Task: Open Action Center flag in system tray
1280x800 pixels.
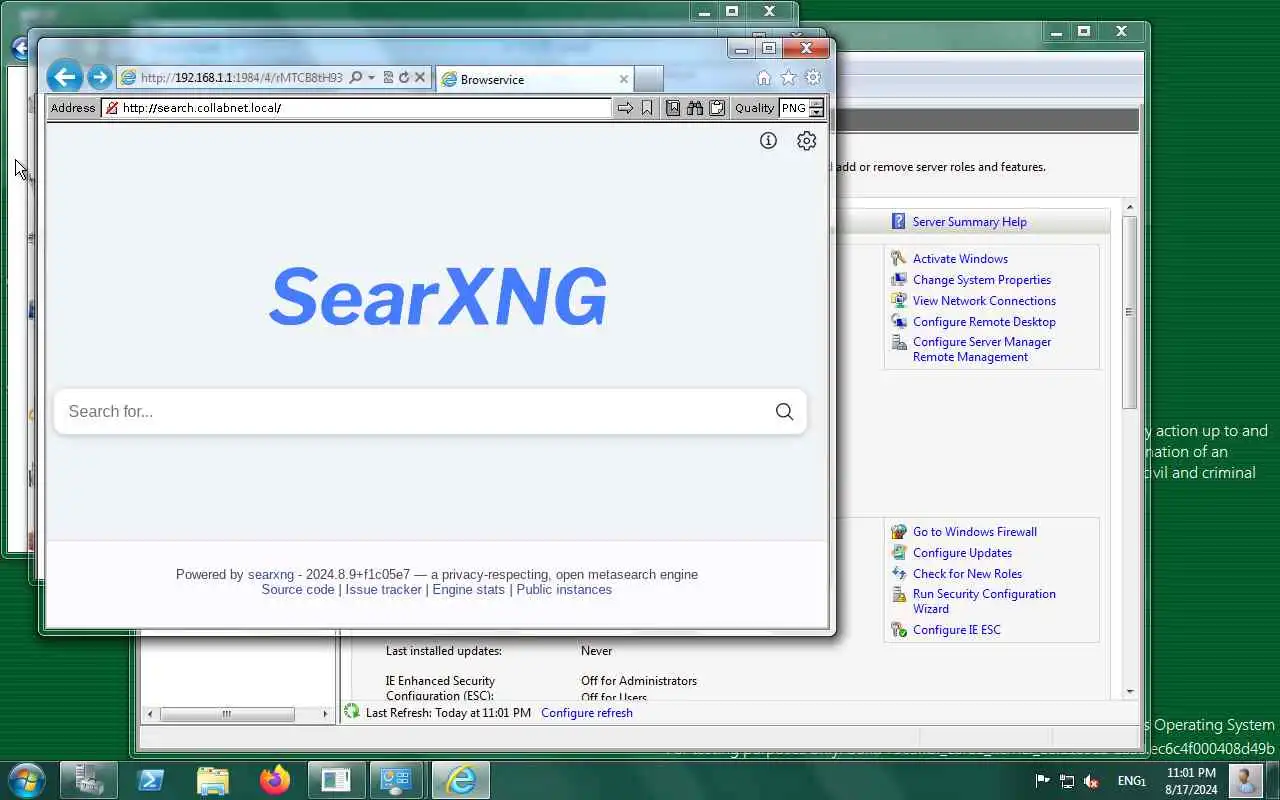Action: click(x=1042, y=781)
